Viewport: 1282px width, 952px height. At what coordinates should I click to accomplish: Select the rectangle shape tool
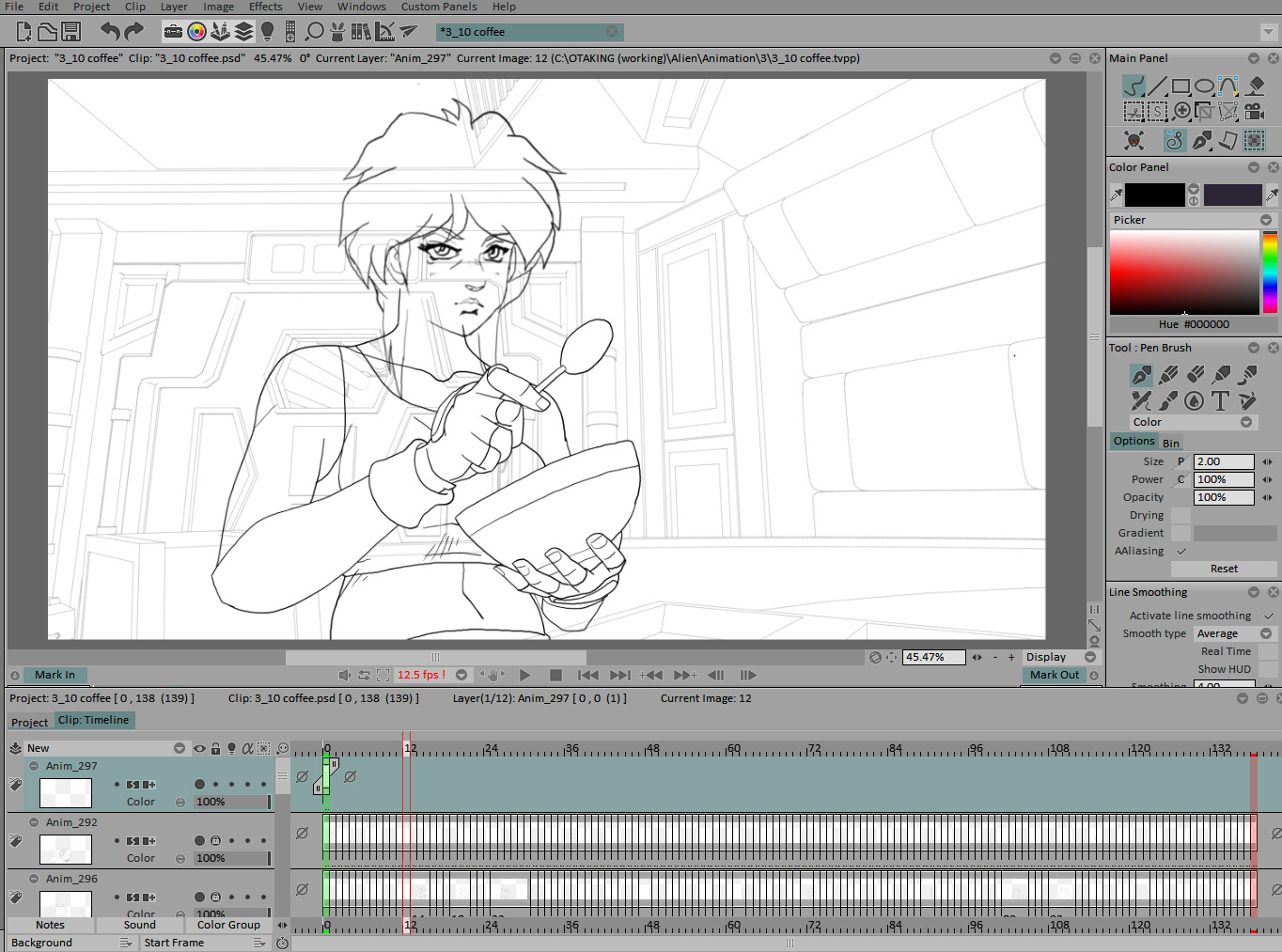1180,86
